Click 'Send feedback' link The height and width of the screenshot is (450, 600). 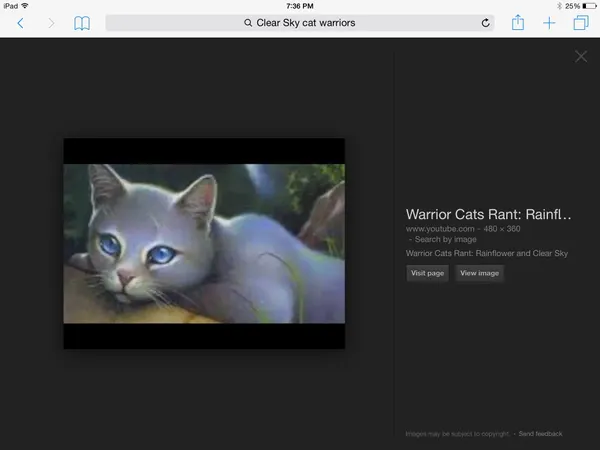(x=540, y=434)
